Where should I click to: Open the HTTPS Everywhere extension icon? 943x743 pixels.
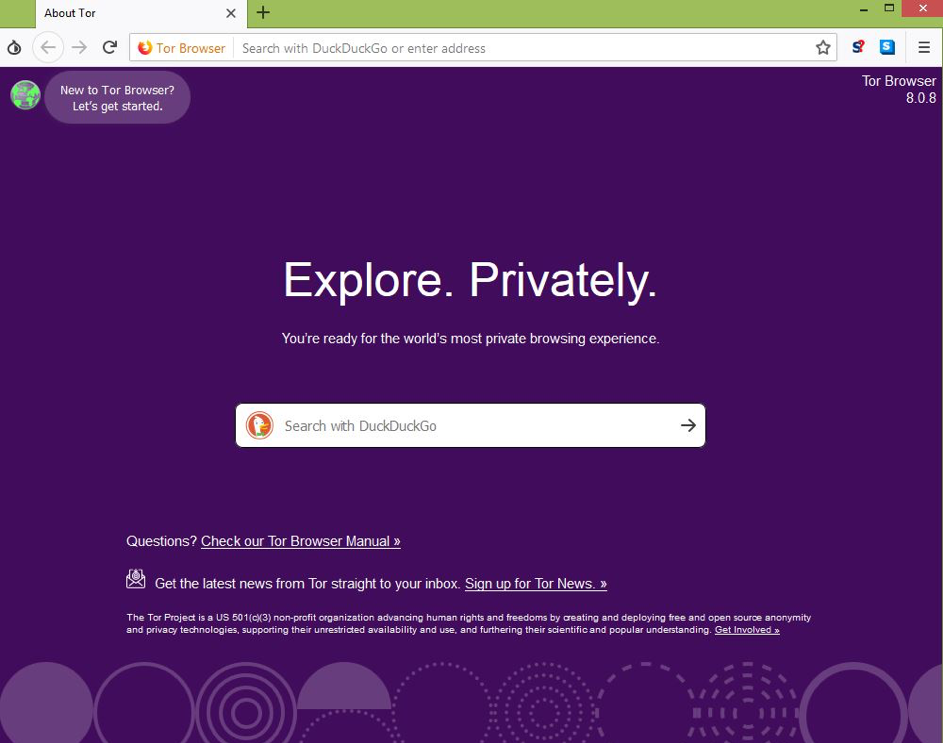[x=886, y=46]
